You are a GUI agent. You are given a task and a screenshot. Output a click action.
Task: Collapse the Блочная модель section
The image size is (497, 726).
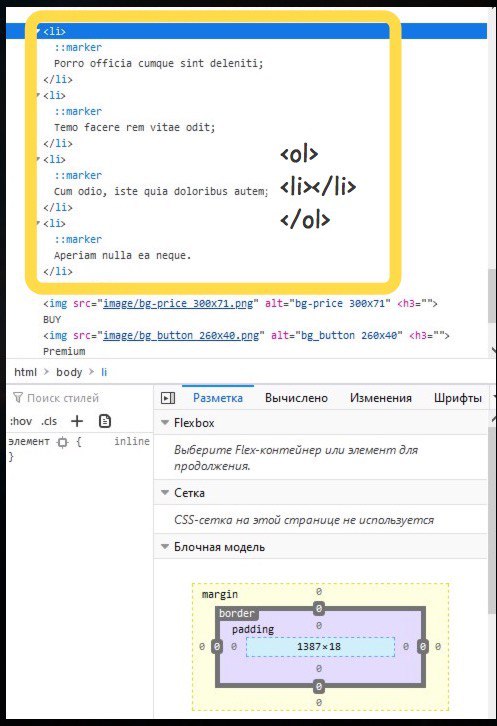click(x=164, y=546)
